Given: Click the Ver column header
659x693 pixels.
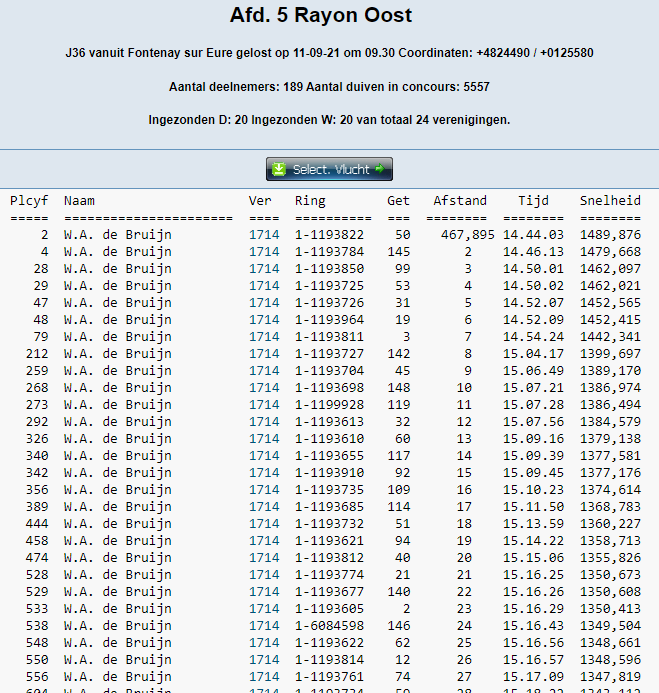Looking at the screenshot, I should pos(260,201).
